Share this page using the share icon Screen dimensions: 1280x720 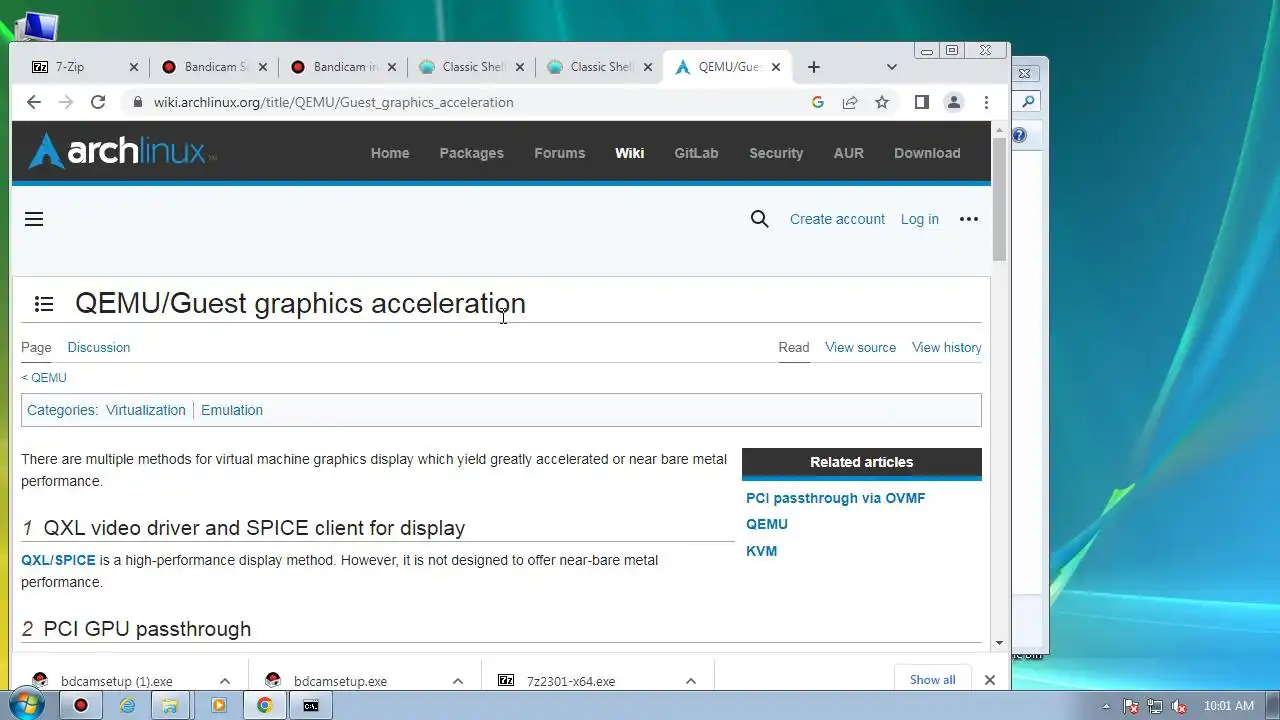pyautogui.click(x=850, y=102)
